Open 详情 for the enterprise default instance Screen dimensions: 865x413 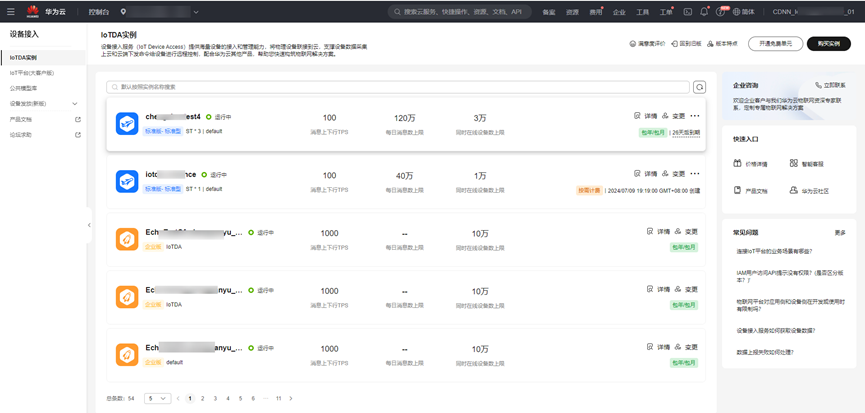[x=659, y=347]
